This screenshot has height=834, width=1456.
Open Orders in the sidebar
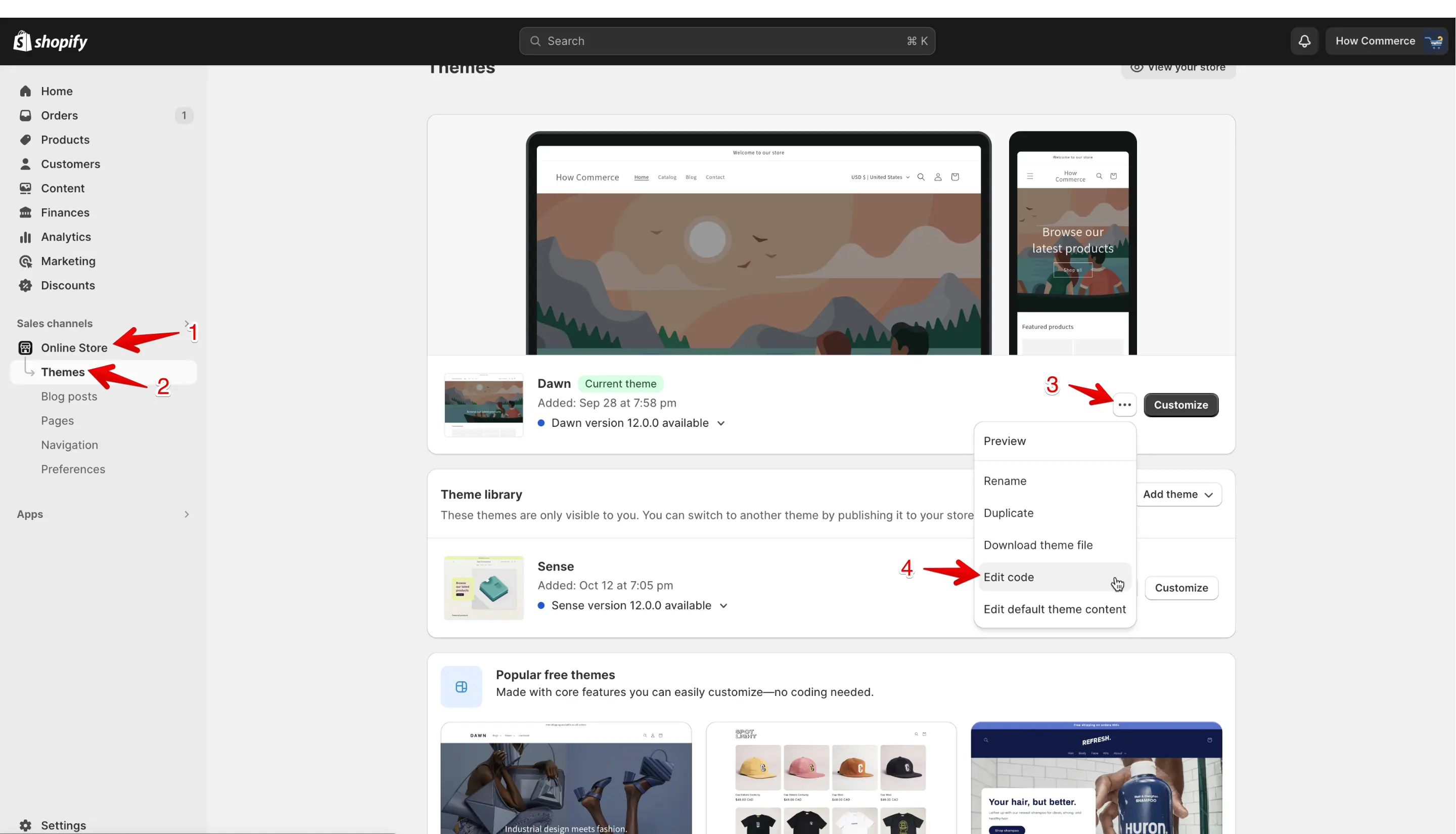[x=60, y=115]
